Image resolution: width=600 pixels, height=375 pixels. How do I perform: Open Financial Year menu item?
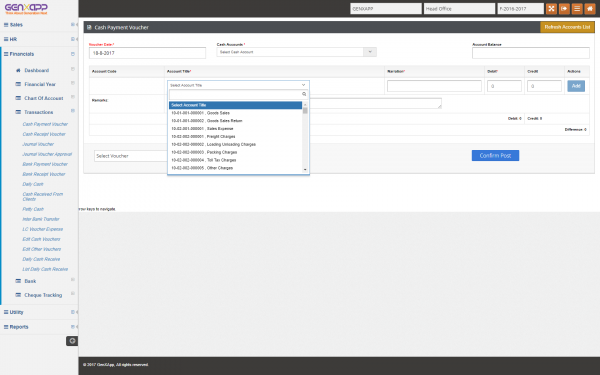coord(40,84)
